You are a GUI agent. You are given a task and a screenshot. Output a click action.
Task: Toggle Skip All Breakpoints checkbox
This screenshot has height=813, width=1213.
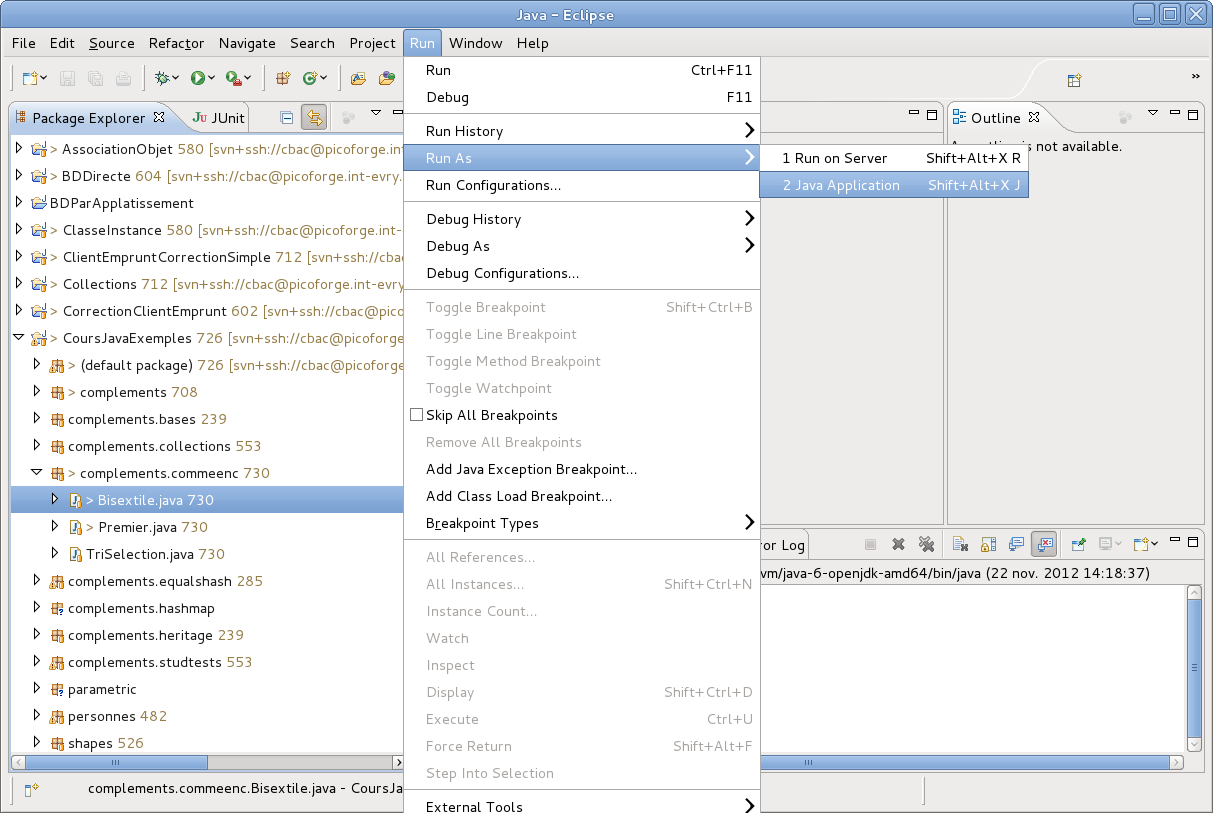pyautogui.click(x=417, y=415)
